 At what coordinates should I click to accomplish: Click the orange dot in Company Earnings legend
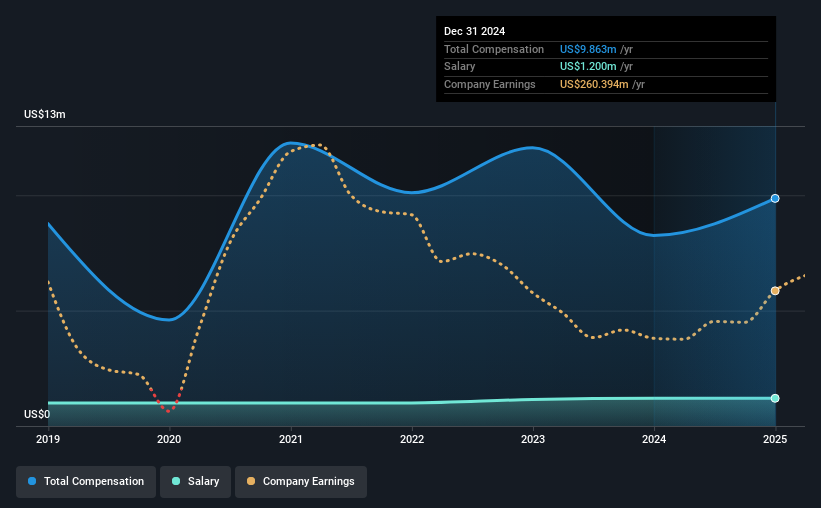click(251, 481)
